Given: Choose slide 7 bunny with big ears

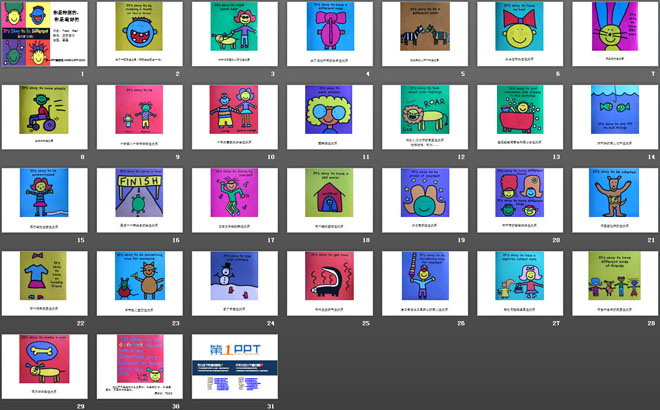Looking at the screenshot, I should (615, 34).
